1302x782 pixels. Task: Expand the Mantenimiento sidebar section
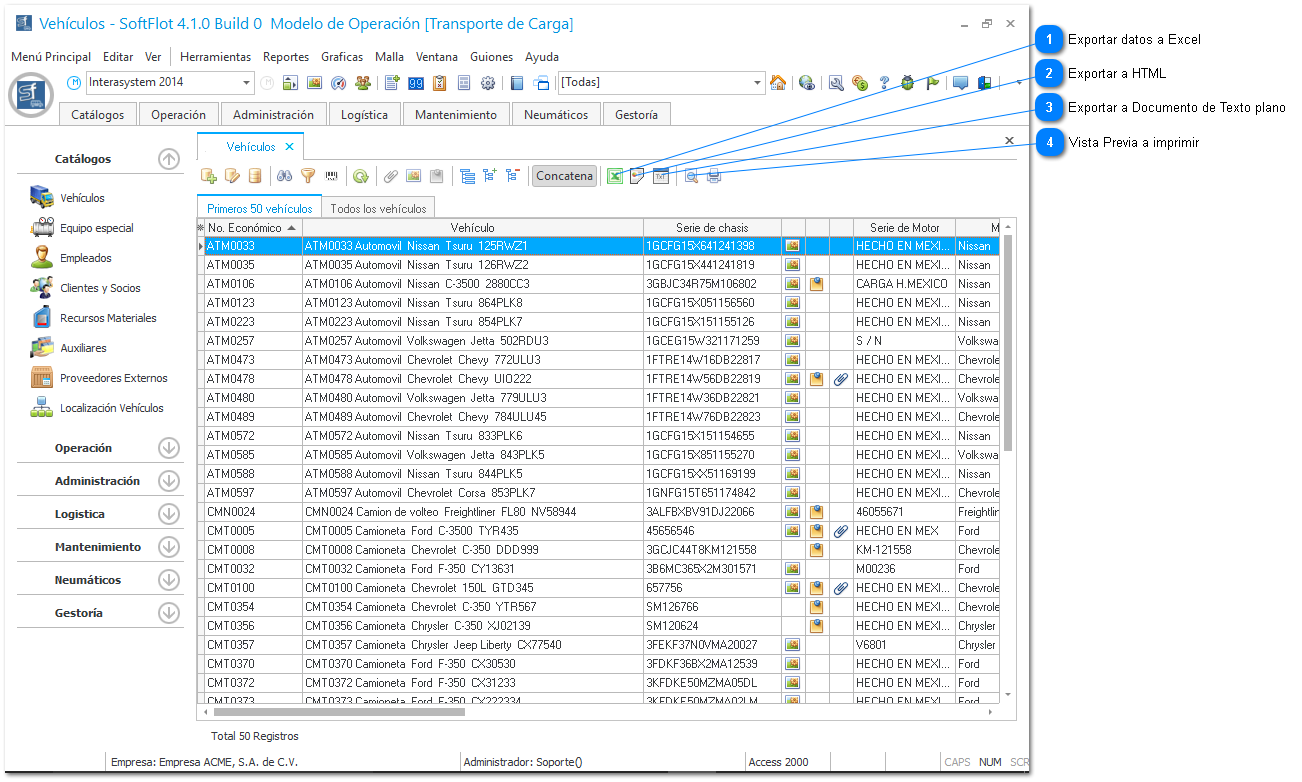click(169, 547)
